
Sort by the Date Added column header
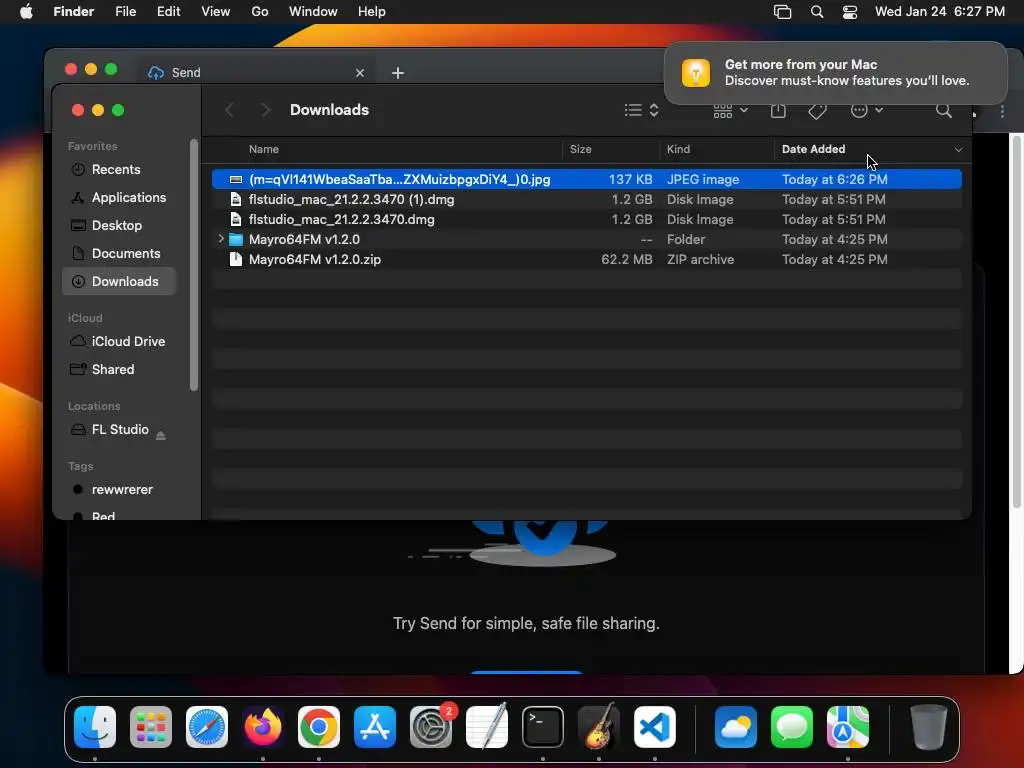coord(813,150)
